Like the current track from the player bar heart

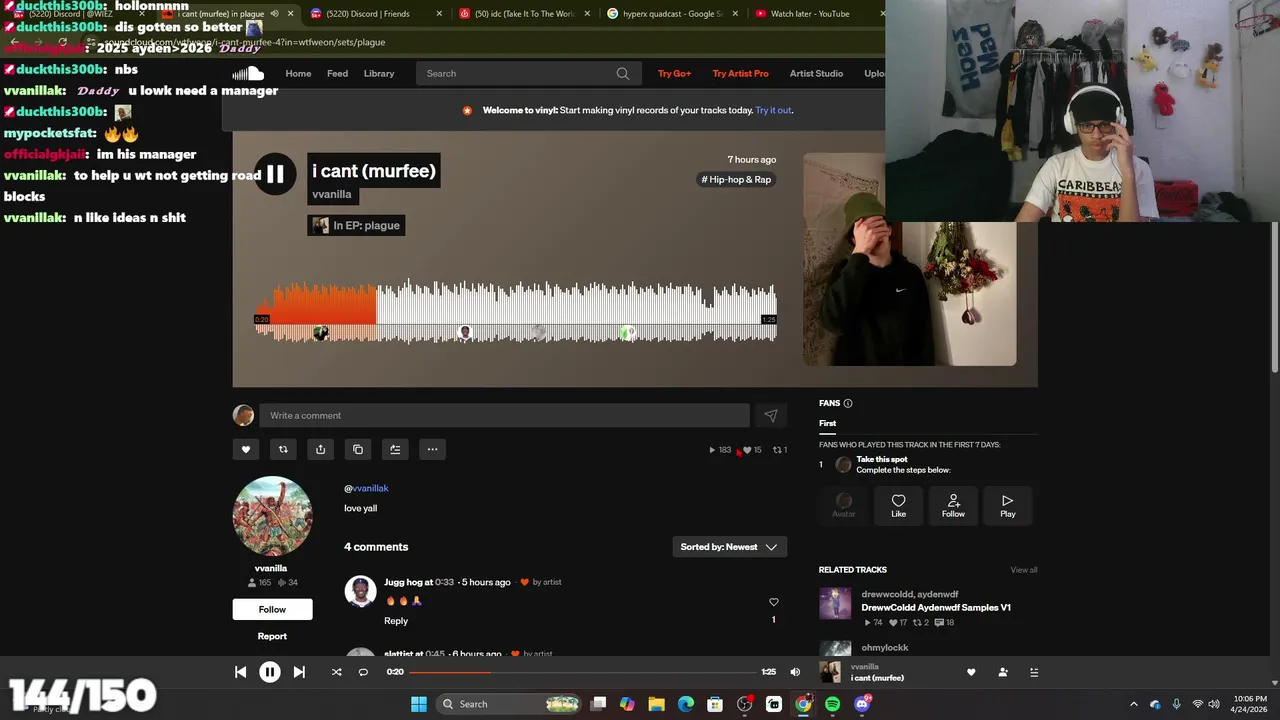coord(971,672)
